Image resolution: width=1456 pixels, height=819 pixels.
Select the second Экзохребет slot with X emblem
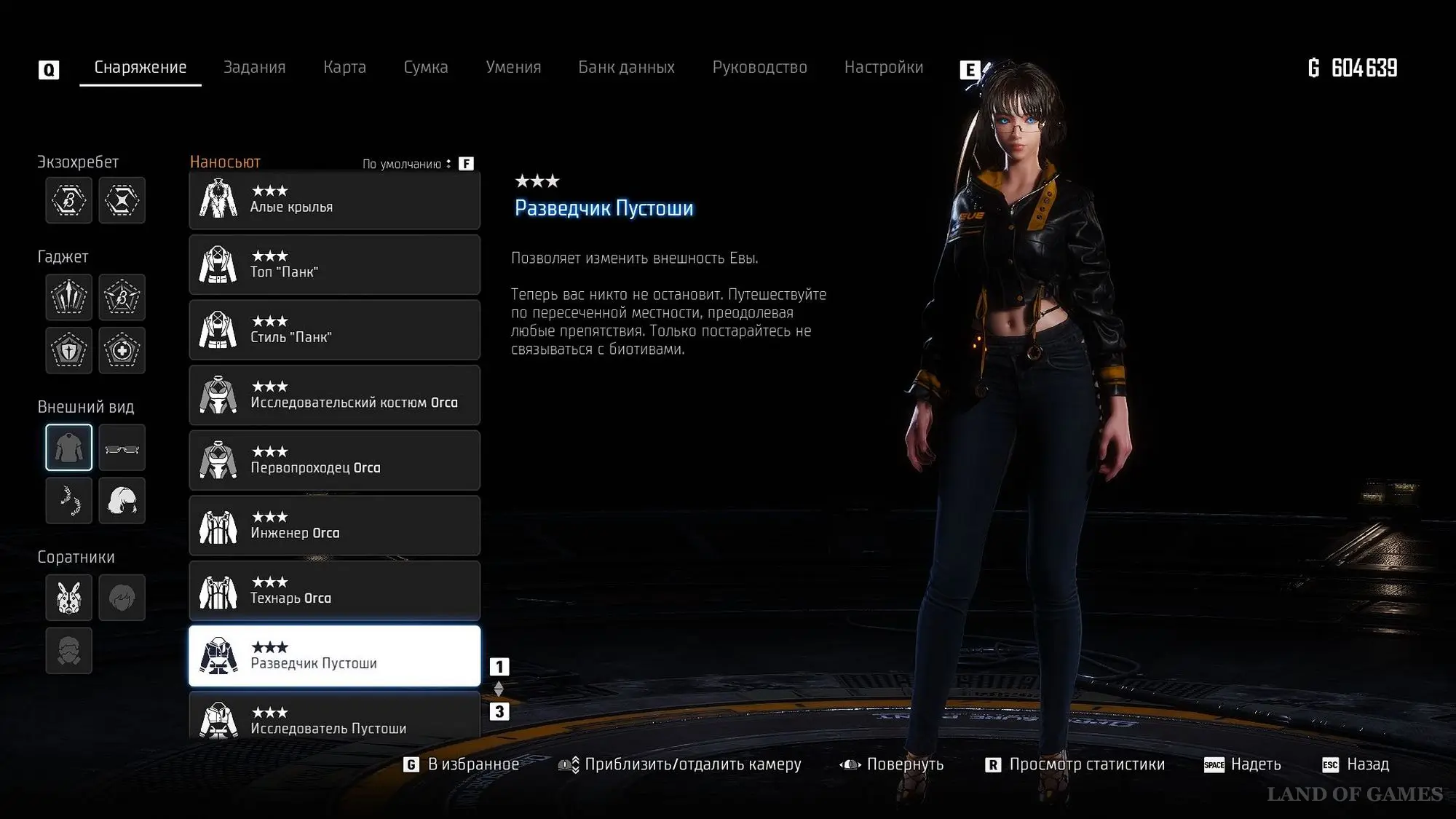(122, 200)
